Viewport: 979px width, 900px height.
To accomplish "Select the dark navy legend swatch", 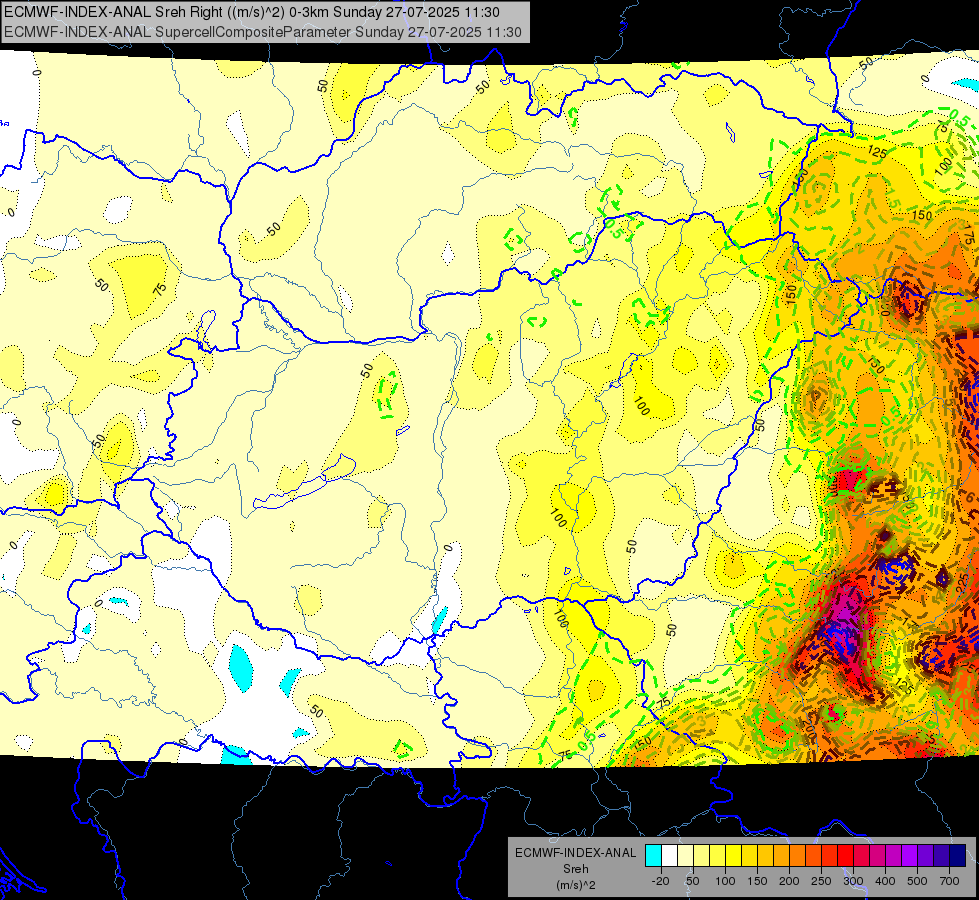I will (958, 855).
